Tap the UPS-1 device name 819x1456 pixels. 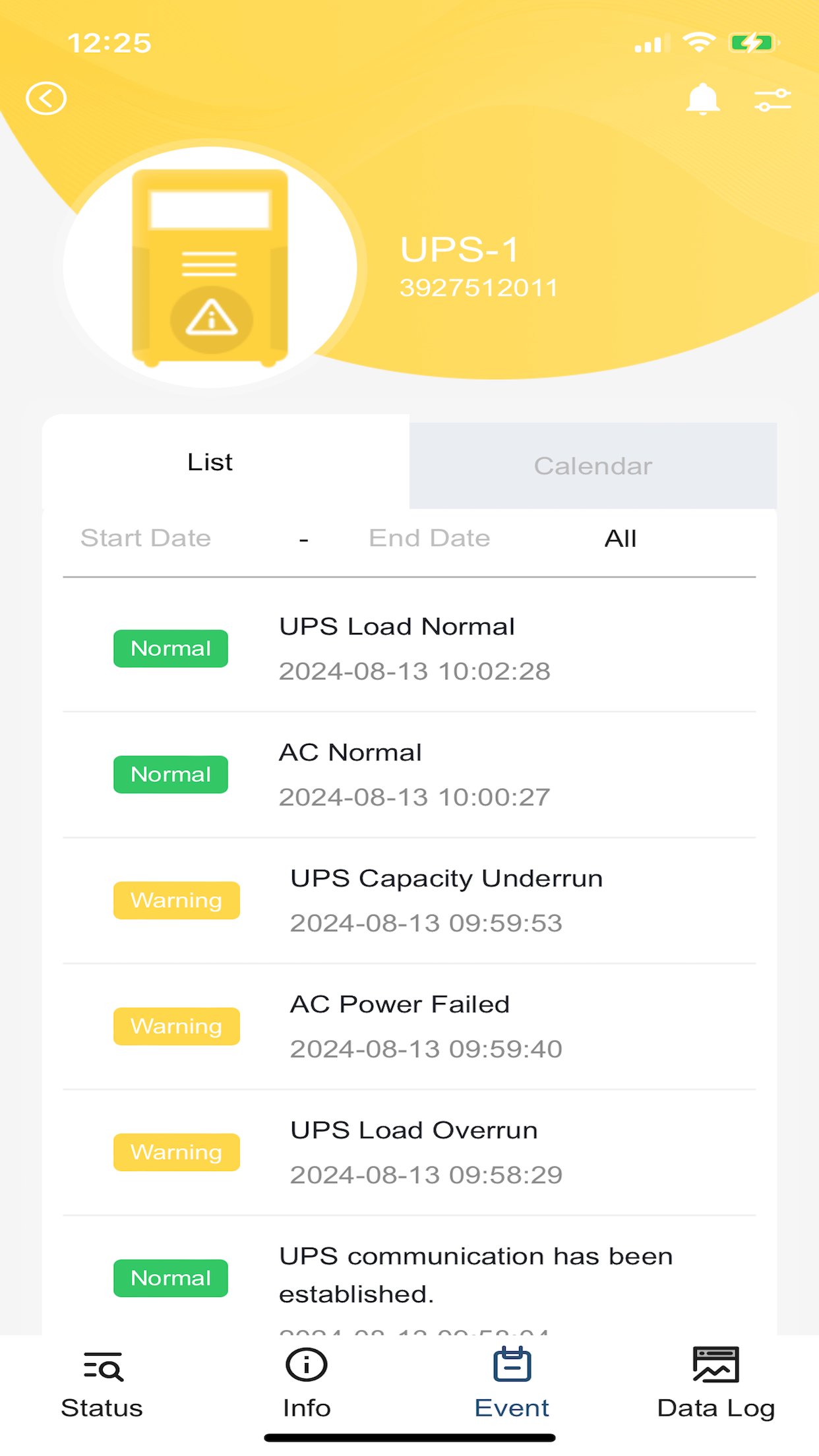460,250
